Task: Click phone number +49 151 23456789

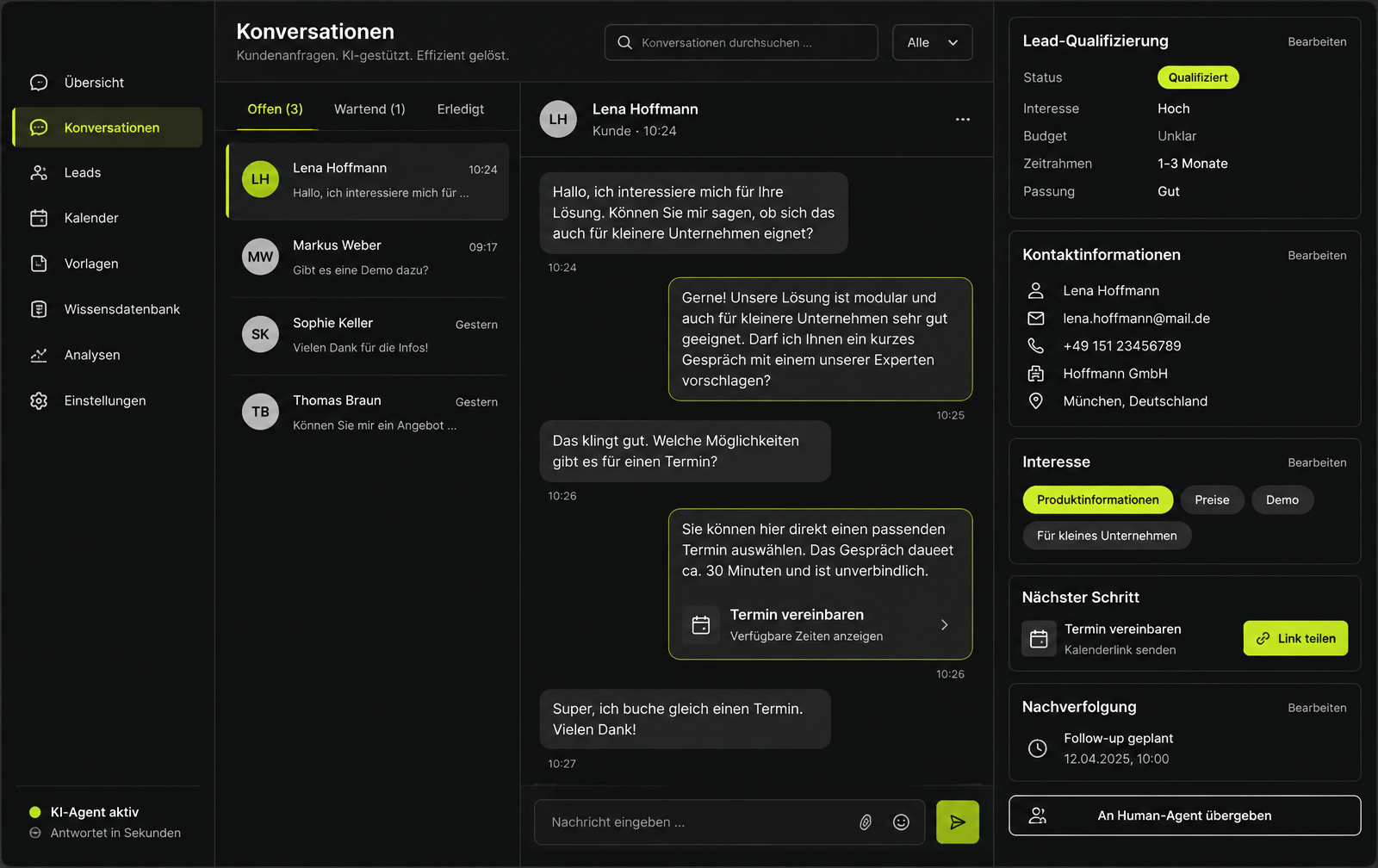Action: 1122,346
